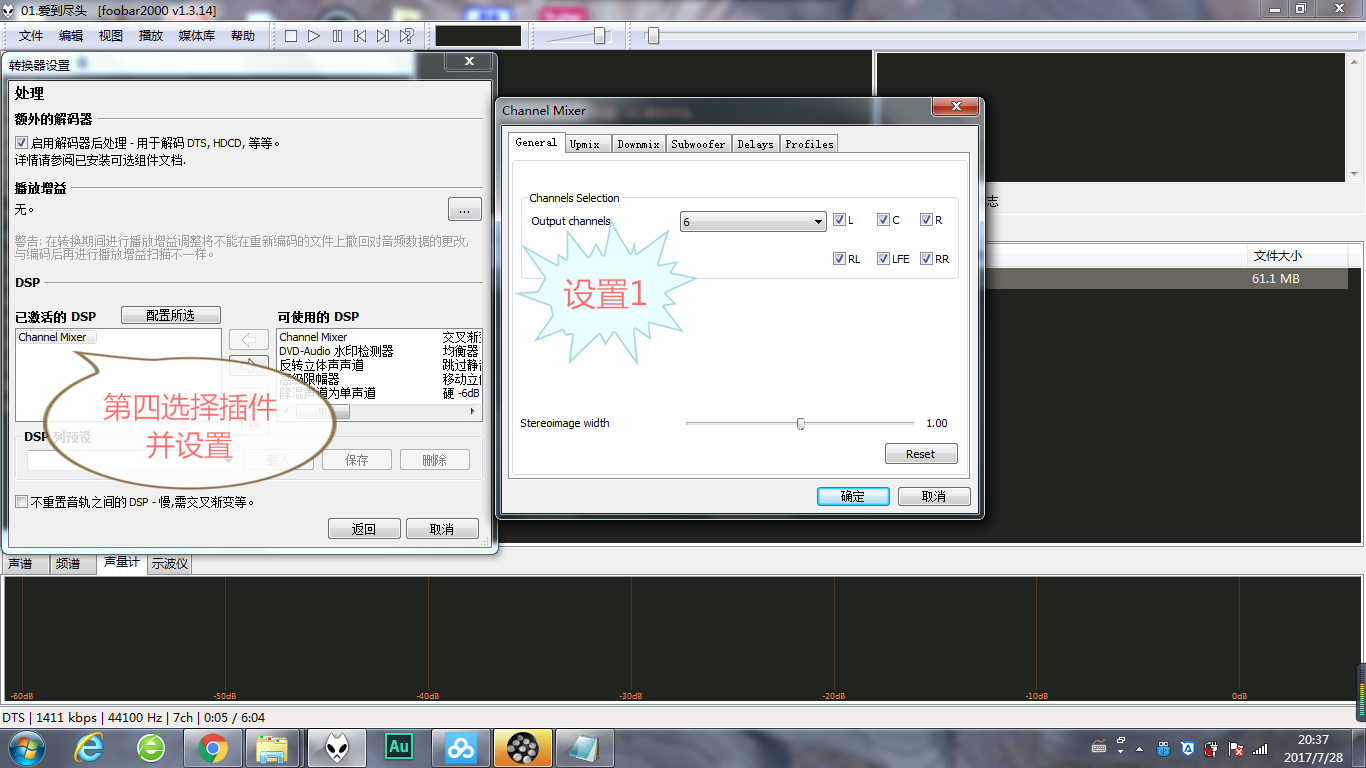Switch to the 示波仪 tab
The width and height of the screenshot is (1366, 768).
click(170, 564)
